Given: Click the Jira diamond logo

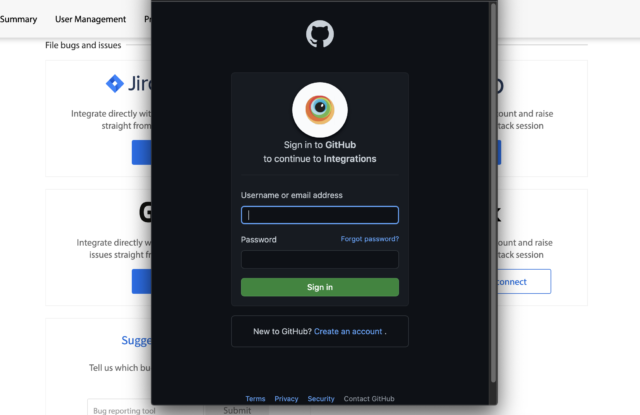Looking at the screenshot, I should tap(115, 84).
